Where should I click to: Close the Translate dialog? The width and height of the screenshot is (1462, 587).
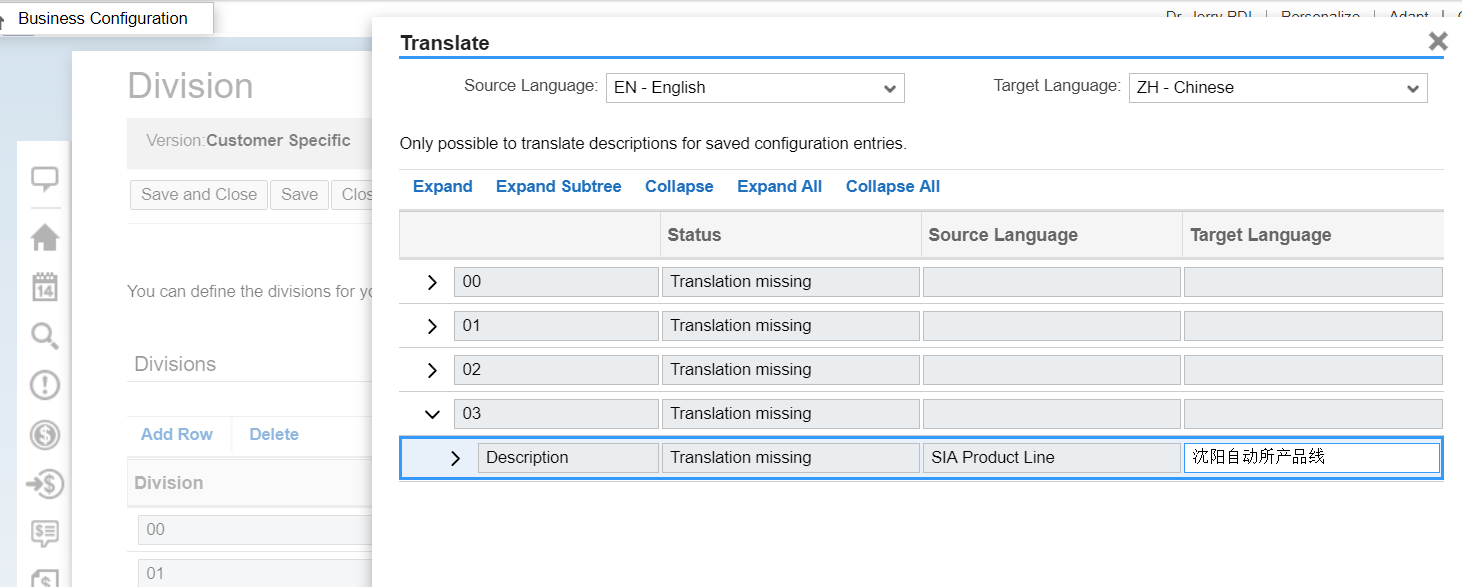pos(1438,41)
